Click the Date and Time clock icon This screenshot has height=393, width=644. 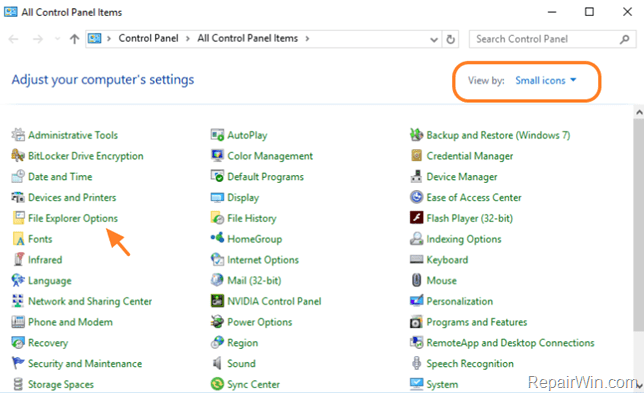[18, 177]
